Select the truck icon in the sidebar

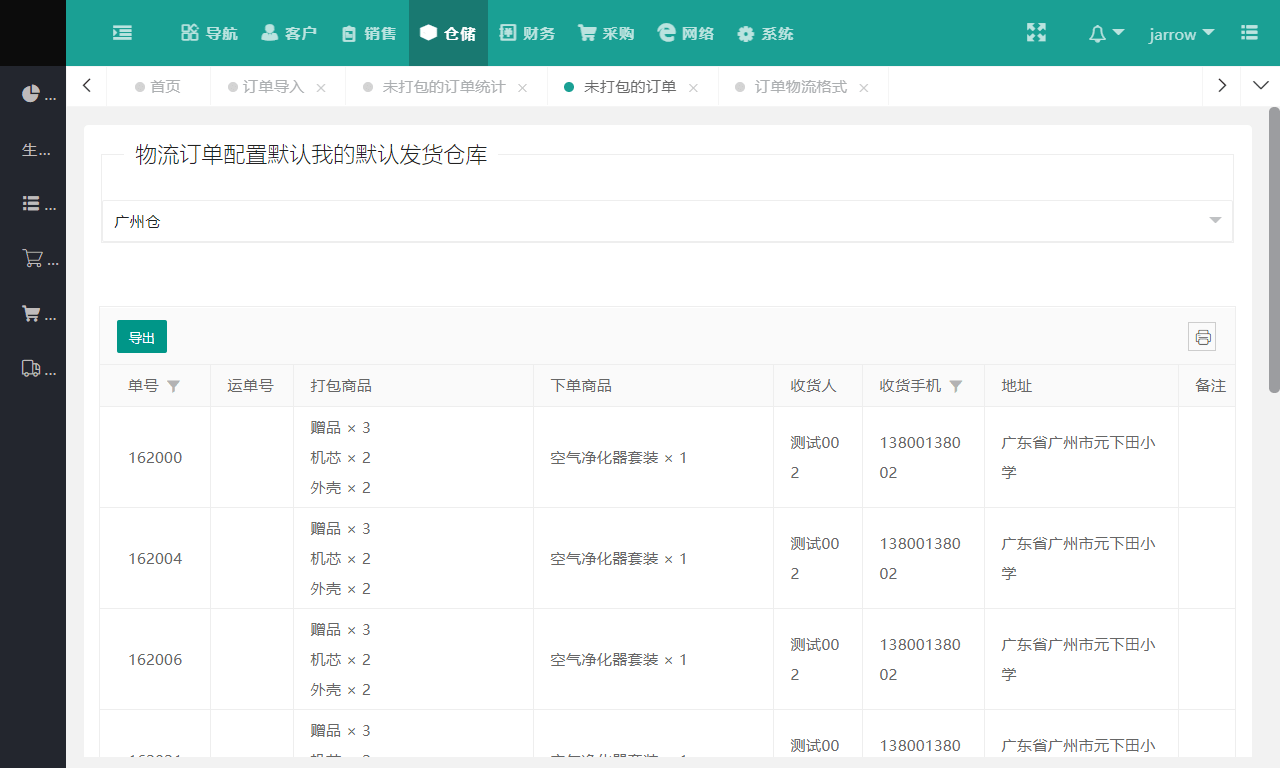(x=33, y=368)
